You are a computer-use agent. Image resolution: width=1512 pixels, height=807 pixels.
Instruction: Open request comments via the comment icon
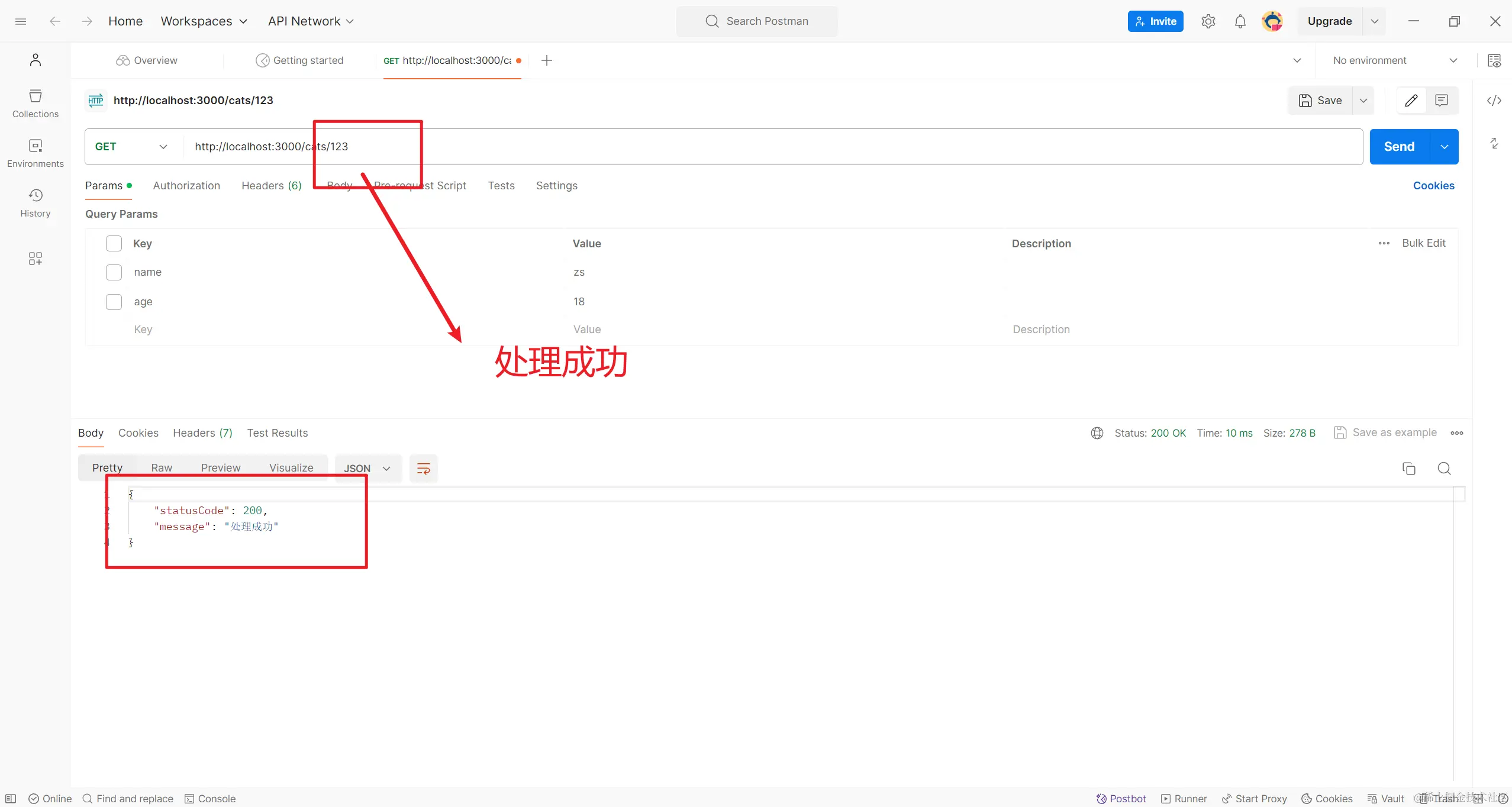coord(1442,101)
